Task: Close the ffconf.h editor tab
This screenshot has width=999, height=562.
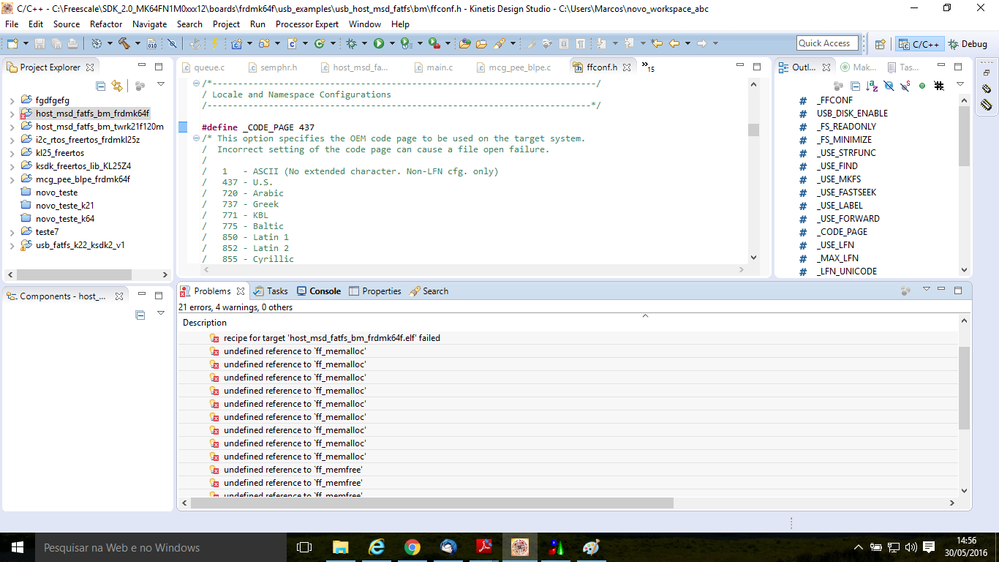Action: point(626,67)
